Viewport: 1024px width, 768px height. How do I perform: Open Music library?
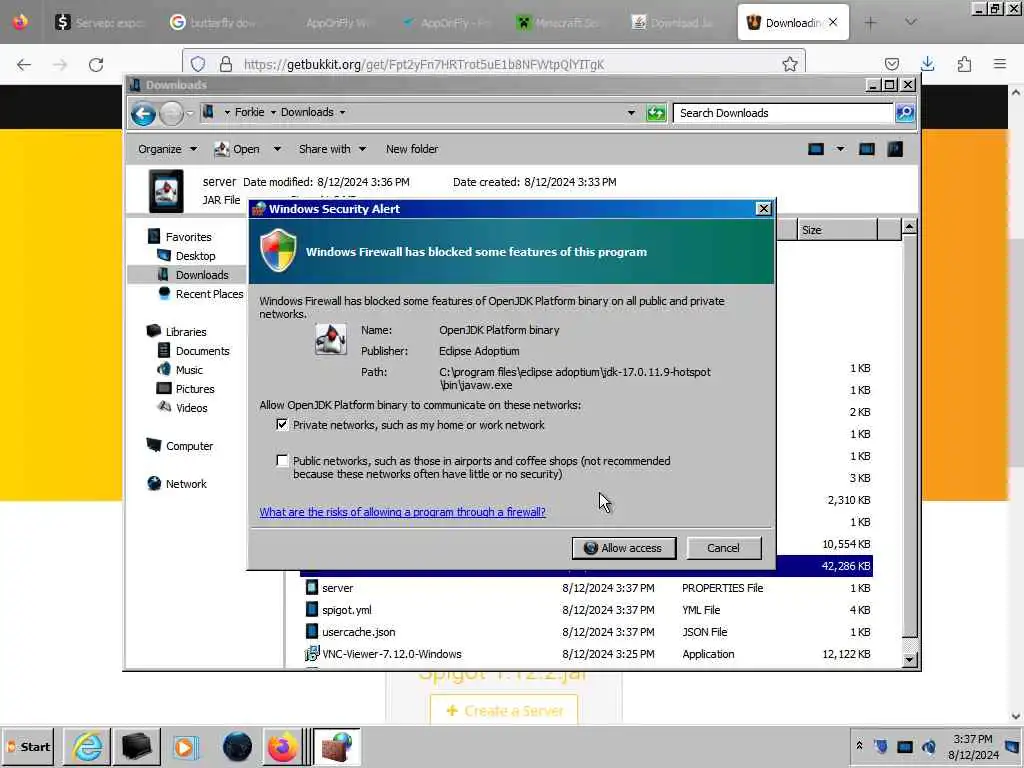189,370
